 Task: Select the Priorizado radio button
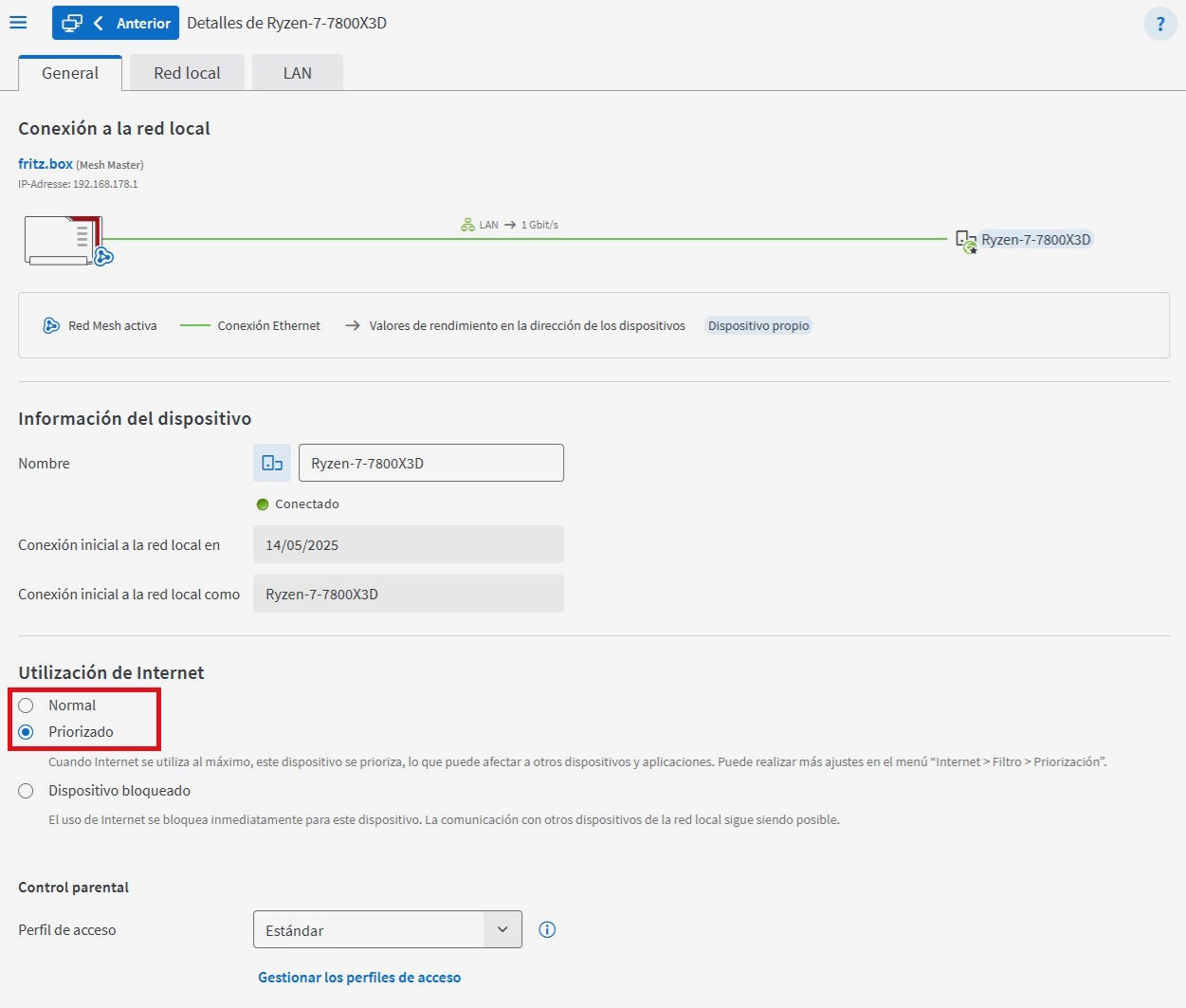coord(27,732)
